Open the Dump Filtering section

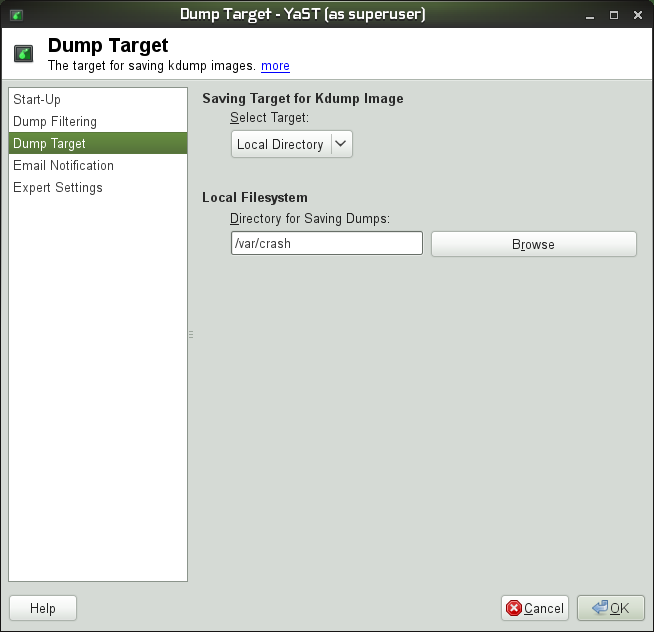point(98,121)
